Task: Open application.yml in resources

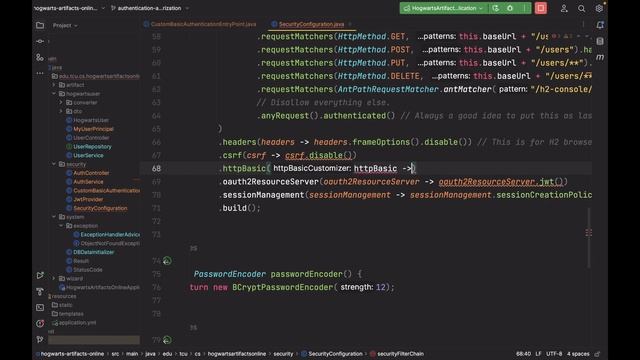Action: [x=78, y=322]
